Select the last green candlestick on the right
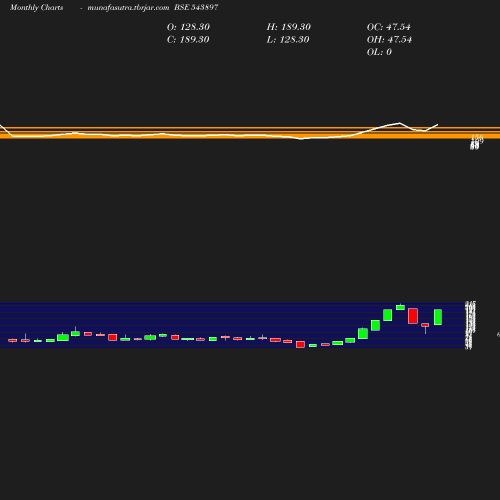The height and width of the screenshot is (500, 500). 438,317
